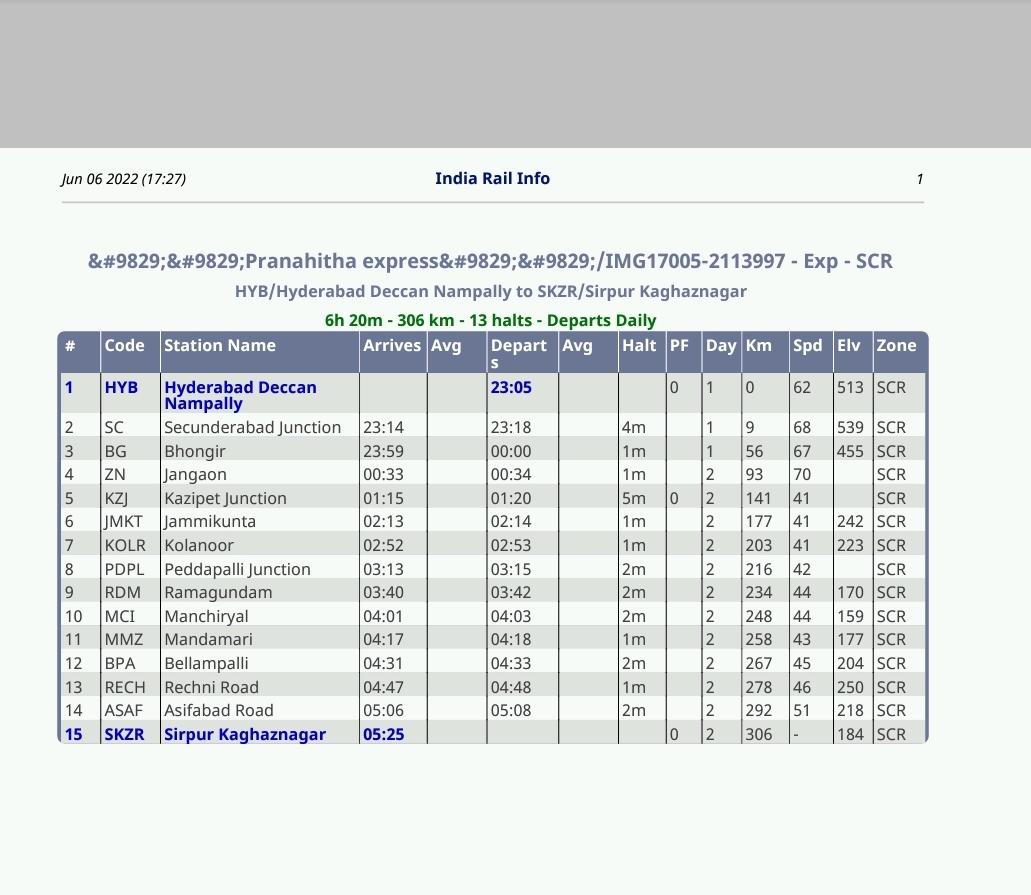
Task: Click Kazipet Junction station name
Action: pos(225,498)
